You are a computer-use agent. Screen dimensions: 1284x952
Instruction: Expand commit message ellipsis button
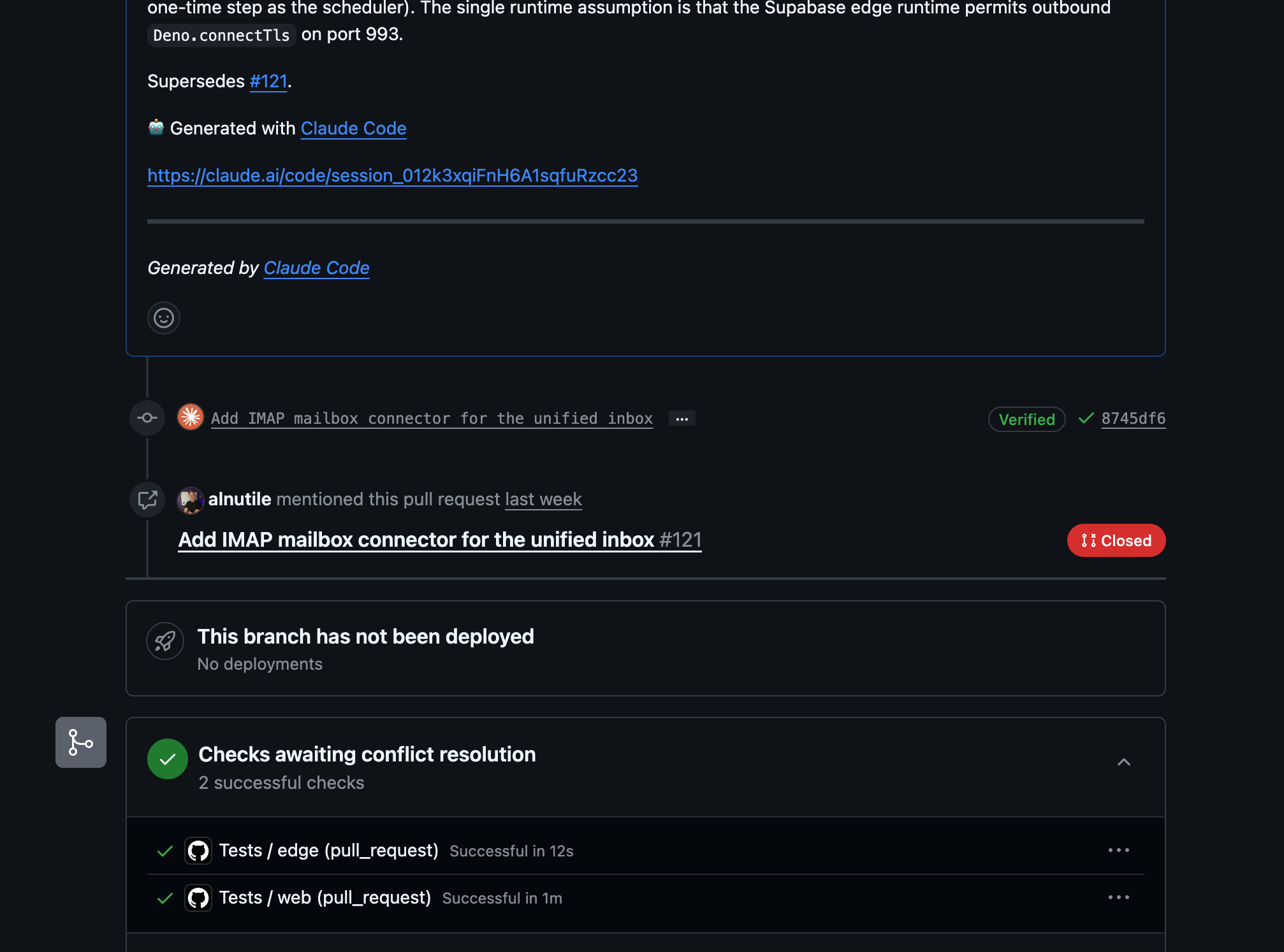682,419
